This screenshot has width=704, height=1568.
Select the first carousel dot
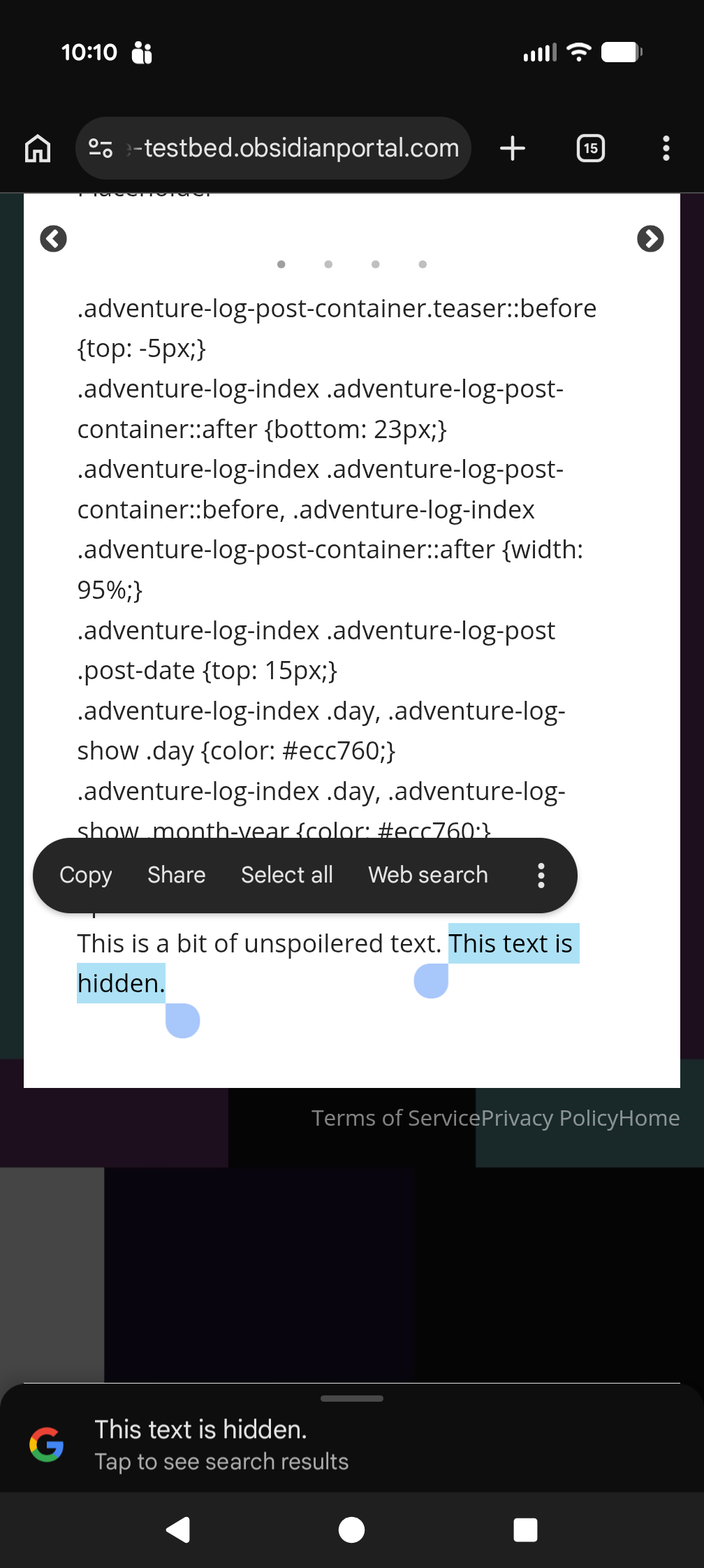tap(281, 264)
